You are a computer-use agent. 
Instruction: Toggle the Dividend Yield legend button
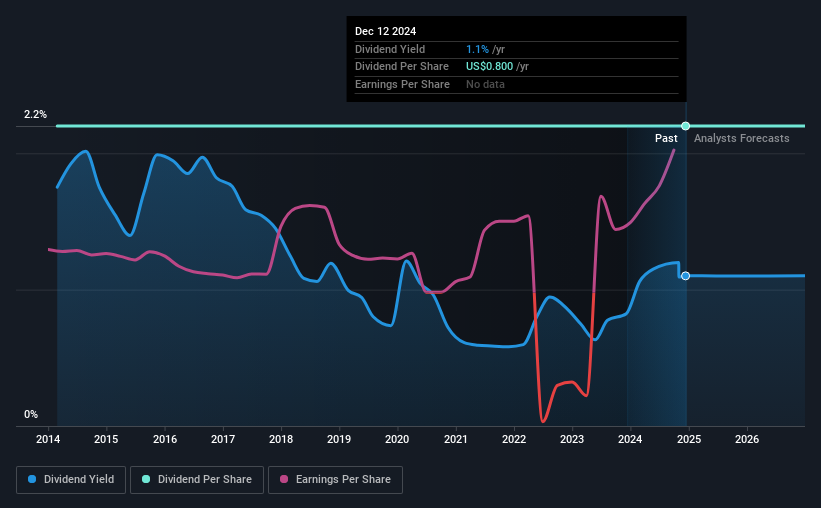(71, 480)
